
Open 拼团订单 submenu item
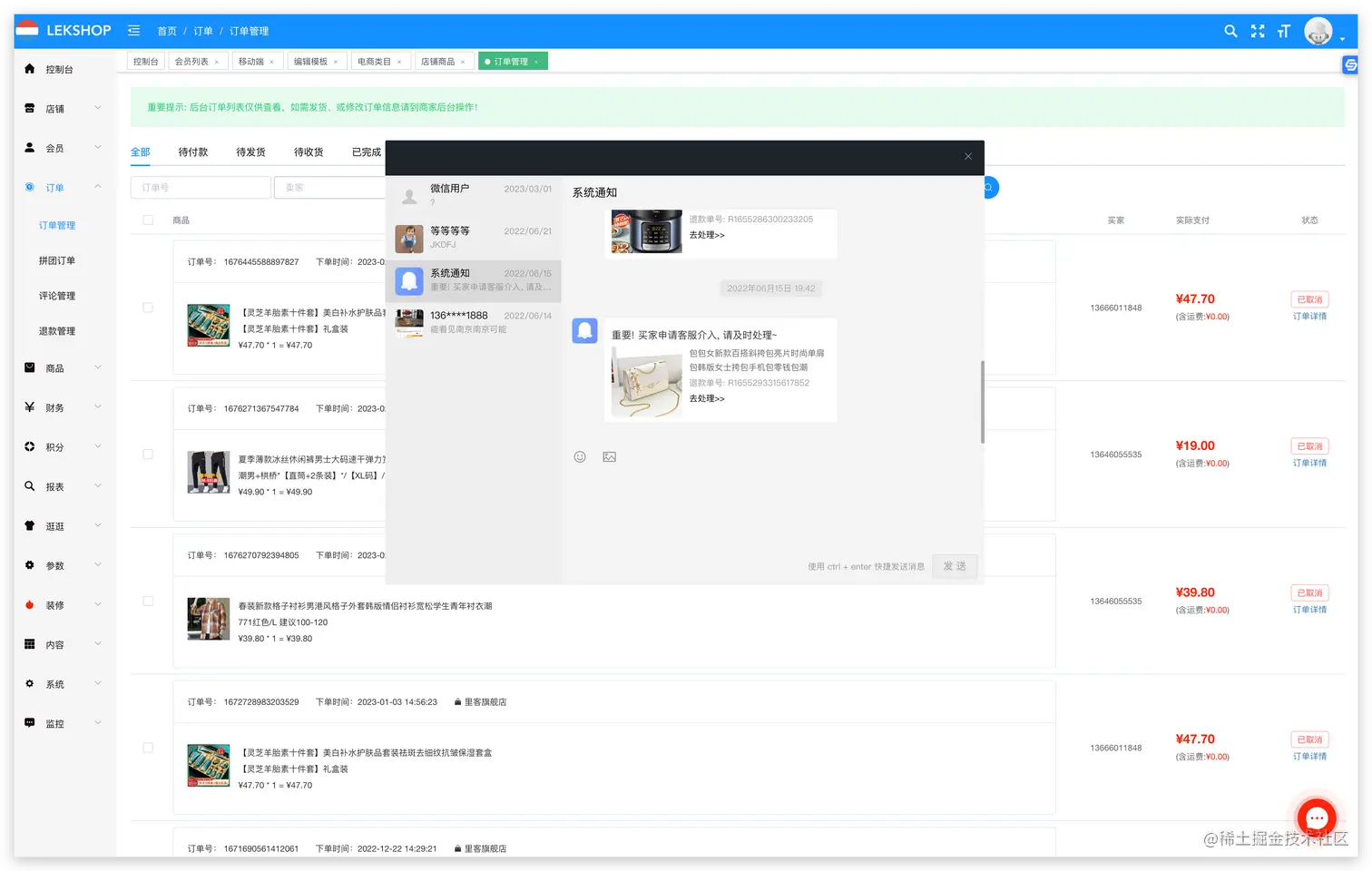(x=57, y=260)
